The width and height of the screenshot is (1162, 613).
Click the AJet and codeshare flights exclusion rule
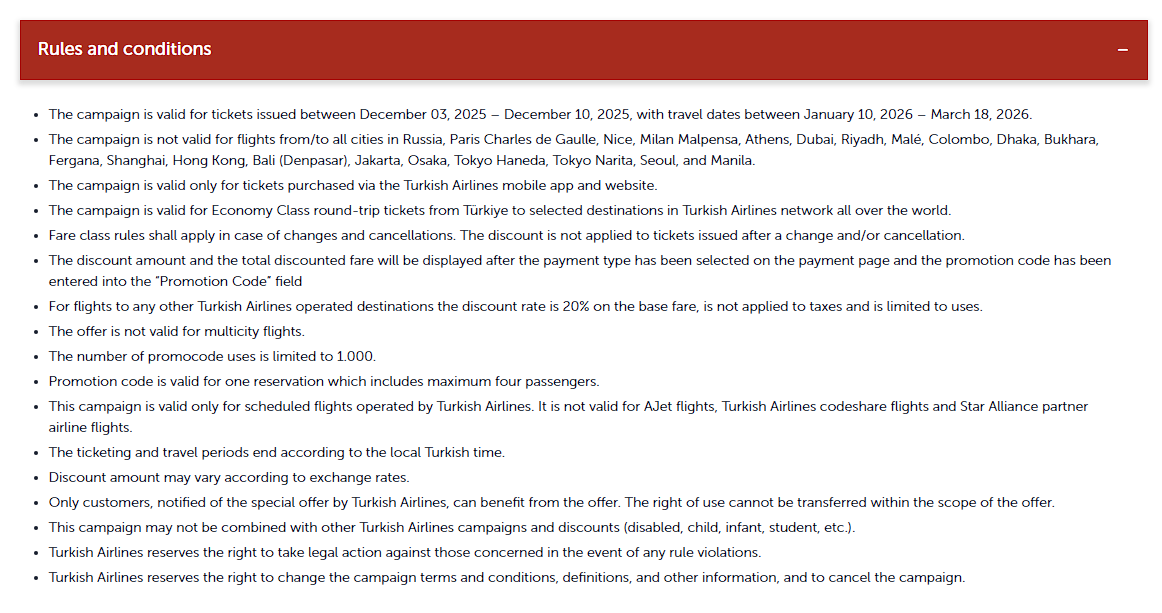(568, 406)
